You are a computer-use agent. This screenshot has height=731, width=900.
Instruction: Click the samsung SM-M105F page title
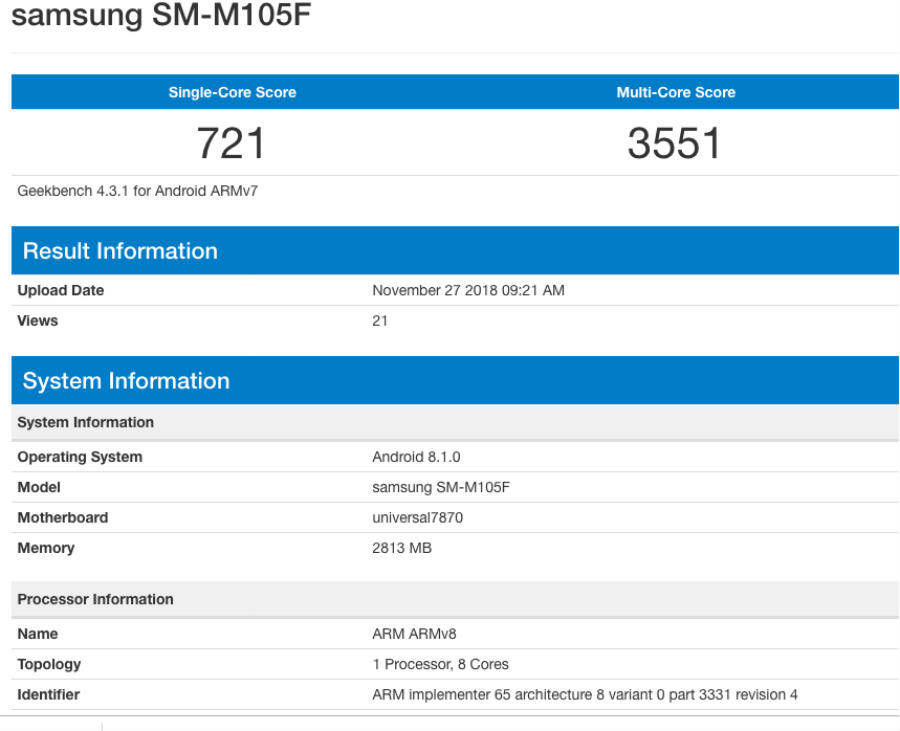pyautogui.click(x=165, y=15)
